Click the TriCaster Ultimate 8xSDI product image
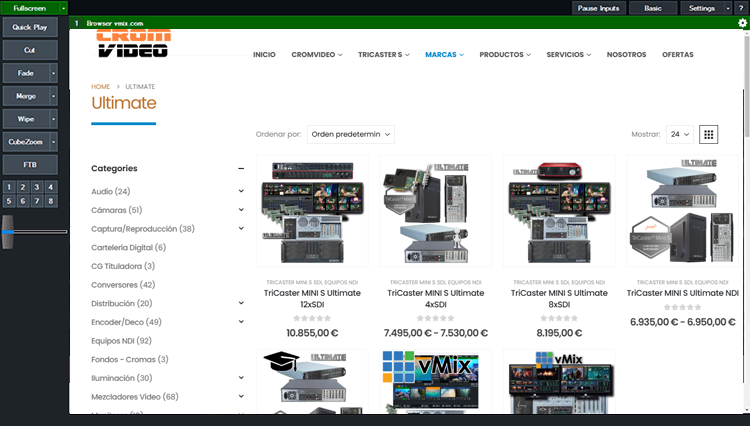The height and width of the screenshot is (426, 750). point(559,211)
